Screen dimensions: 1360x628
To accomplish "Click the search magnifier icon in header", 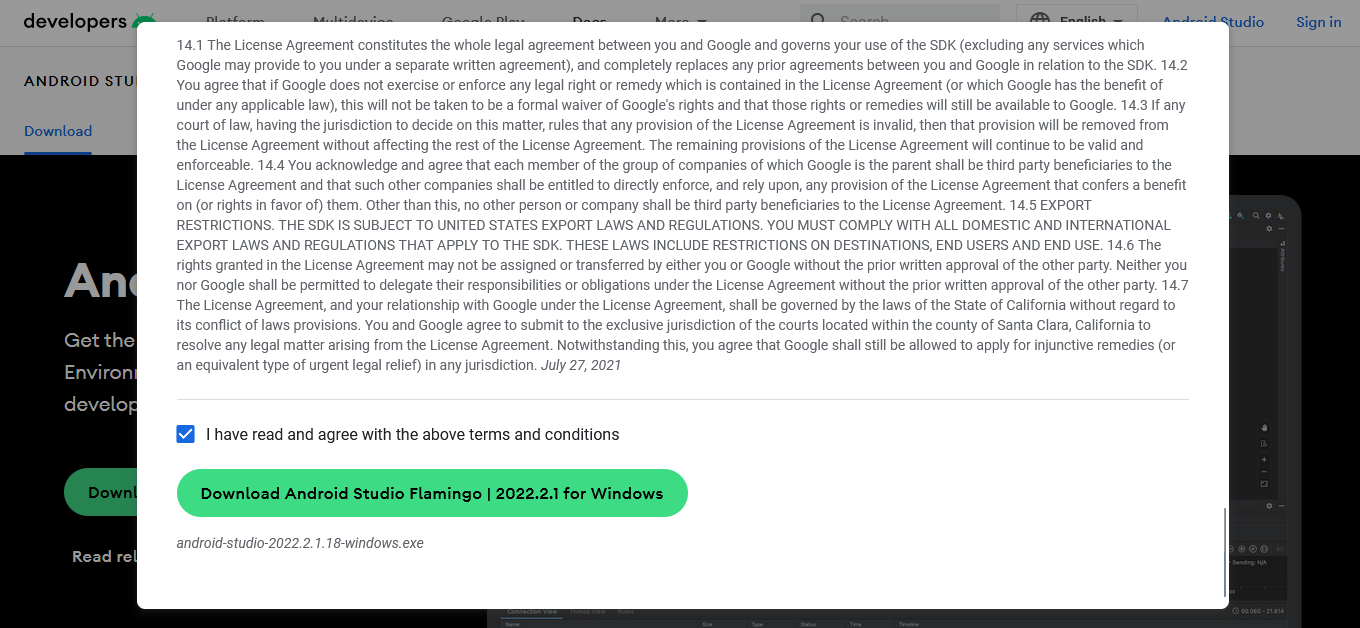I will tap(818, 20).
